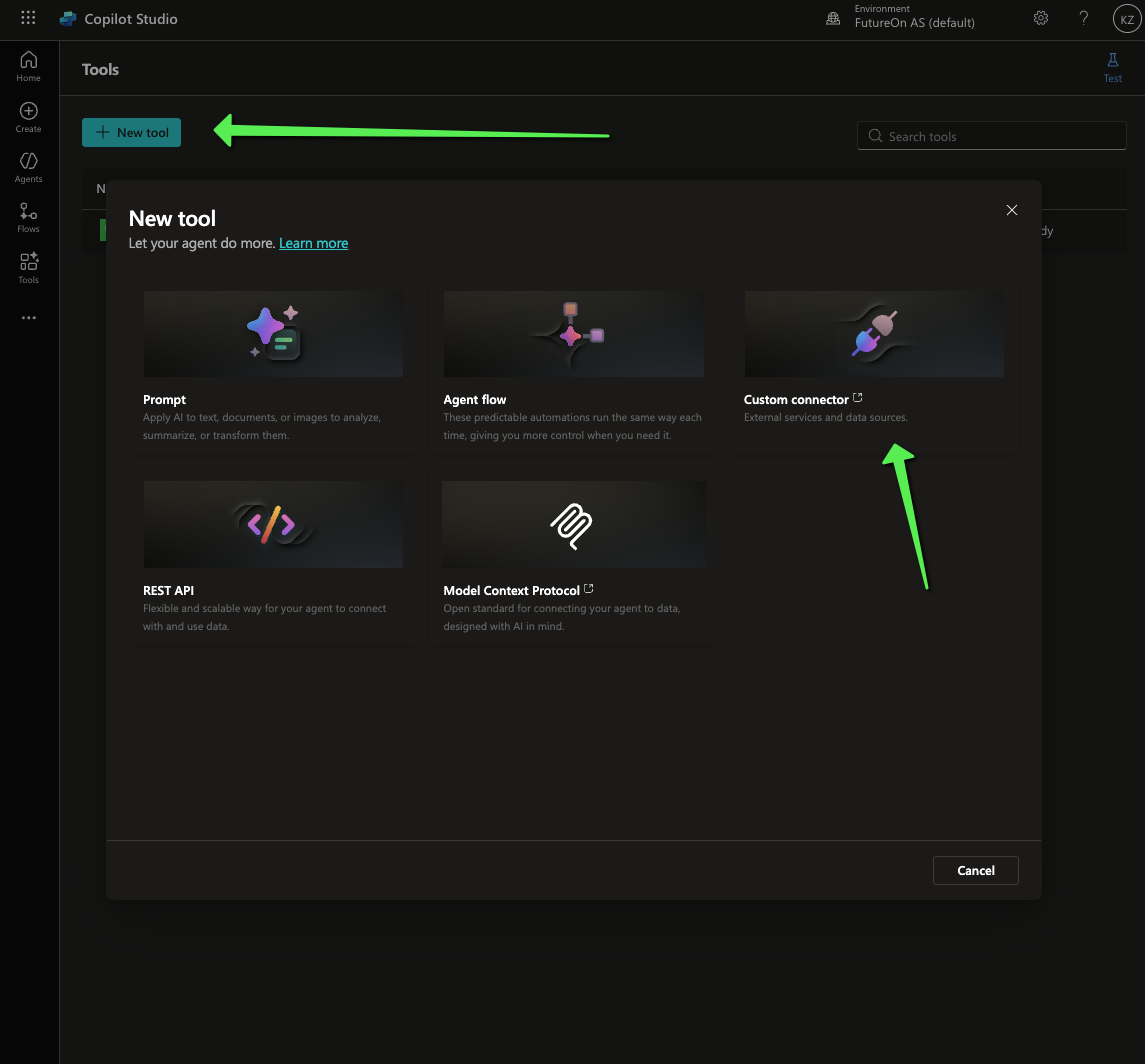Choose the Prompt tool card
Viewport: 1145px width, 1064px height.
click(x=273, y=366)
